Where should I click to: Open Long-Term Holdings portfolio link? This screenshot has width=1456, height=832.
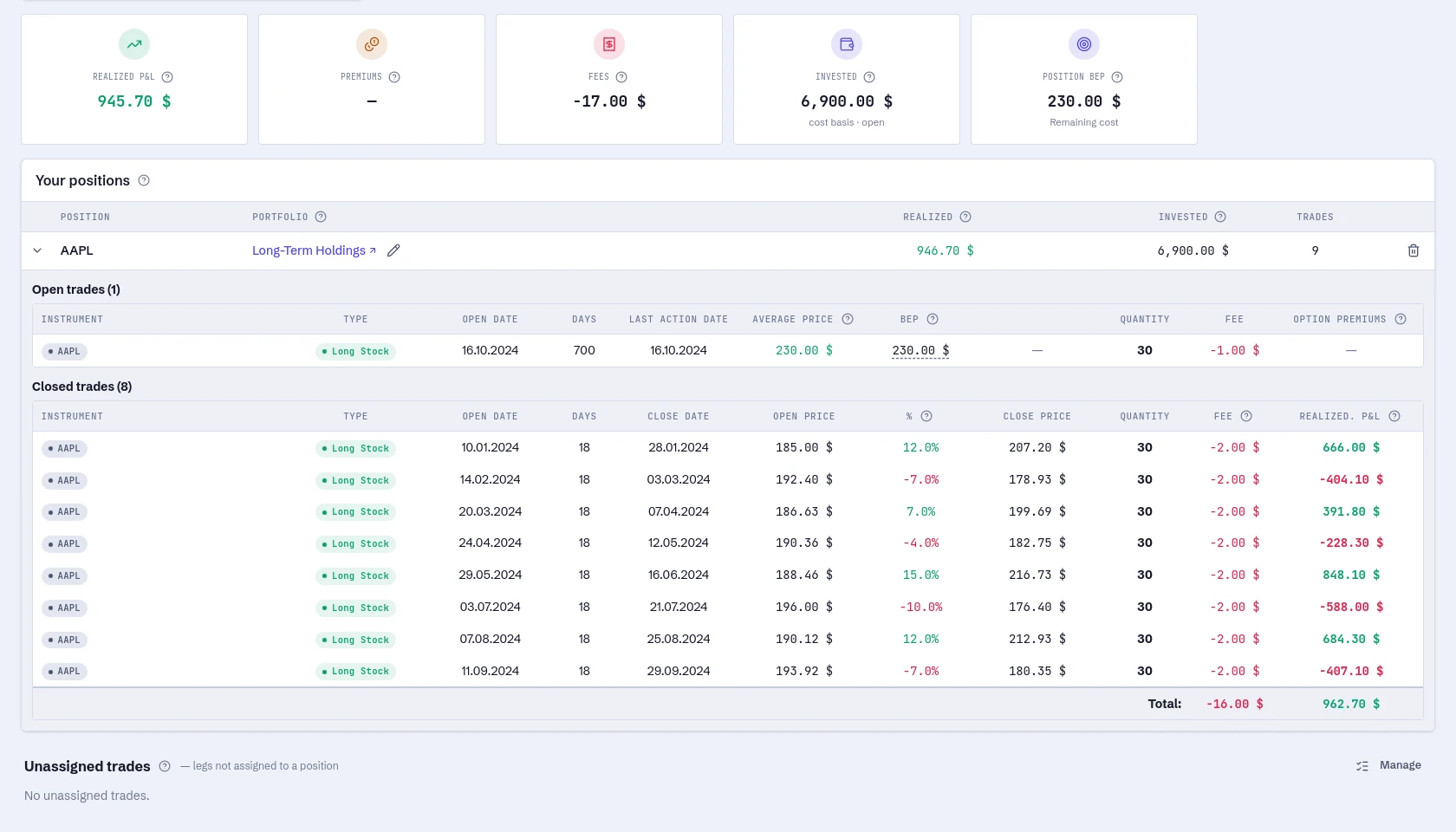point(314,250)
